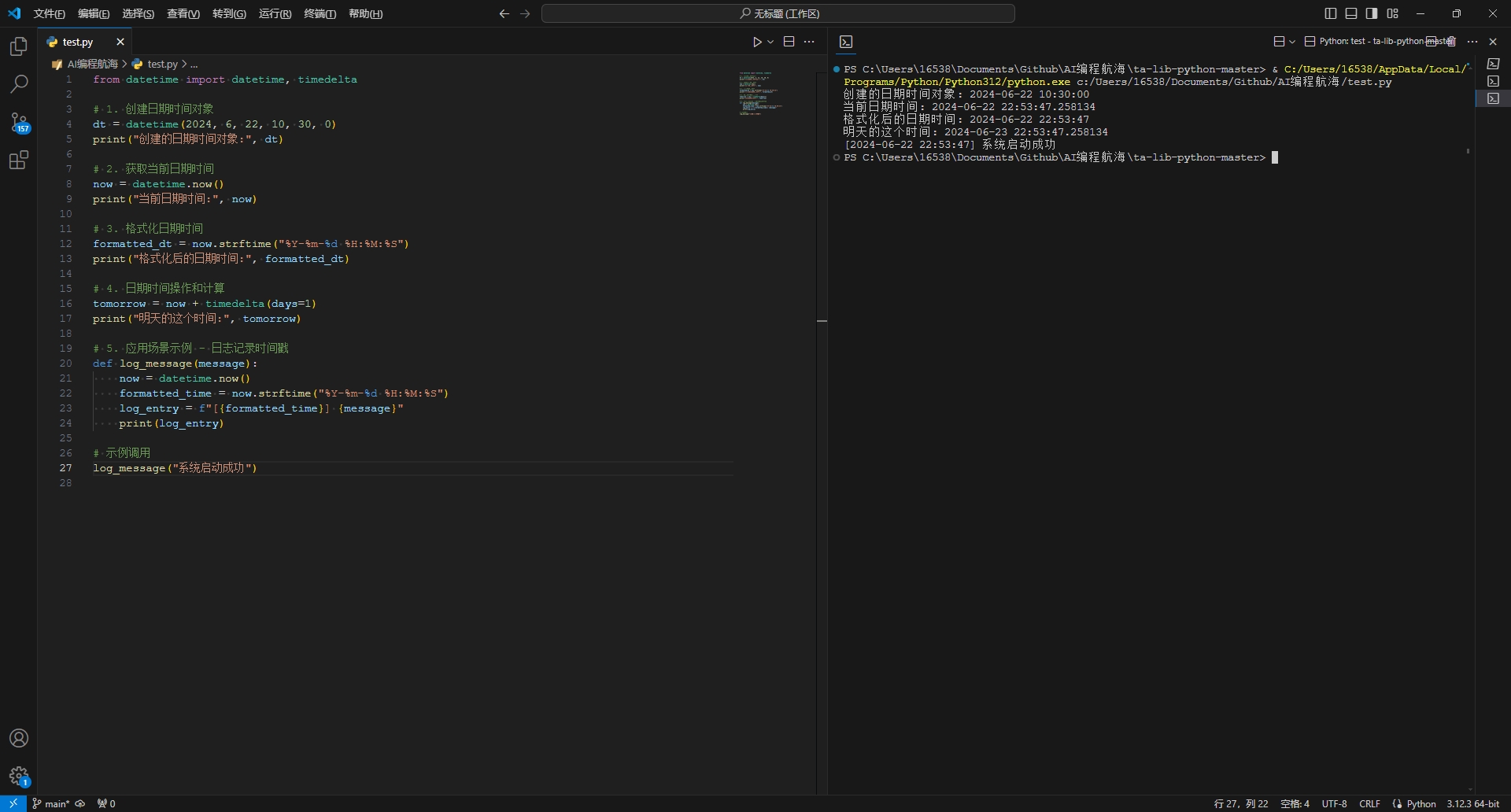Image resolution: width=1511 pixels, height=812 pixels.
Task: Open 转到(G) menu
Action: tap(229, 13)
